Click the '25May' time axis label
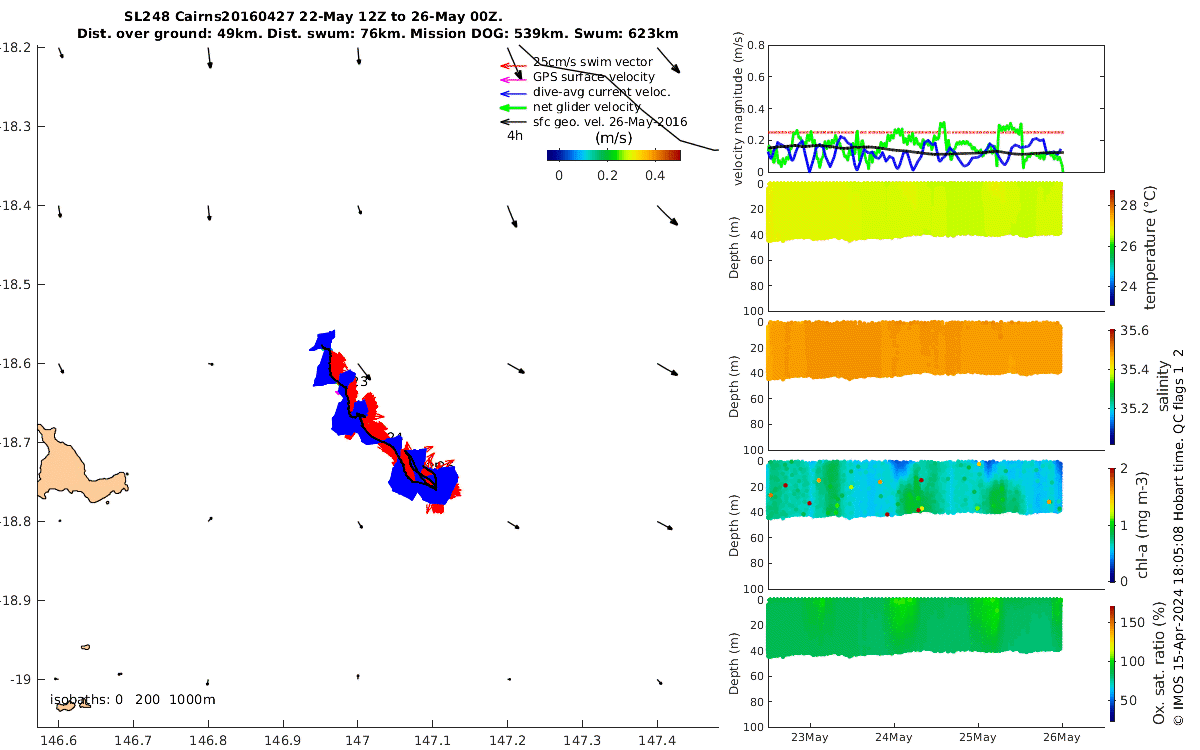Viewport: 1200px width, 750px height. pos(977,738)
